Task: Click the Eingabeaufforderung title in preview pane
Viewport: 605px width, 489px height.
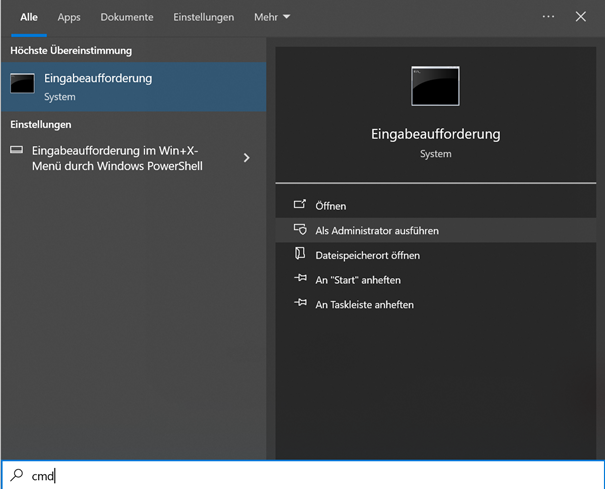Action: [436, 134]
